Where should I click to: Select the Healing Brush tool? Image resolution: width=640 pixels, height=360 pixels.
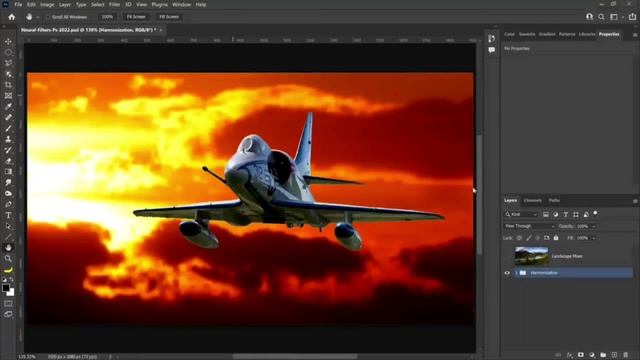[8, 118]
